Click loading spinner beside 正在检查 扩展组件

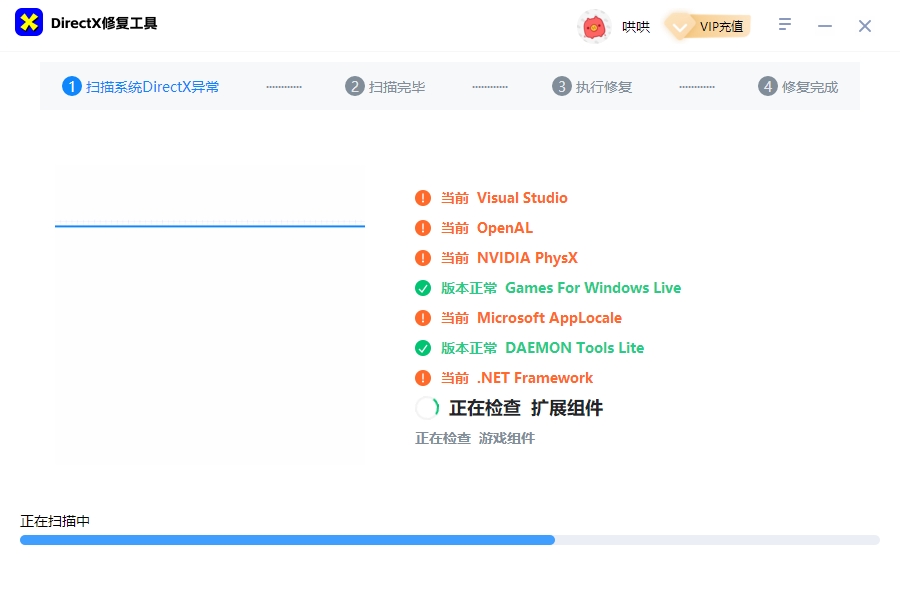427,408
